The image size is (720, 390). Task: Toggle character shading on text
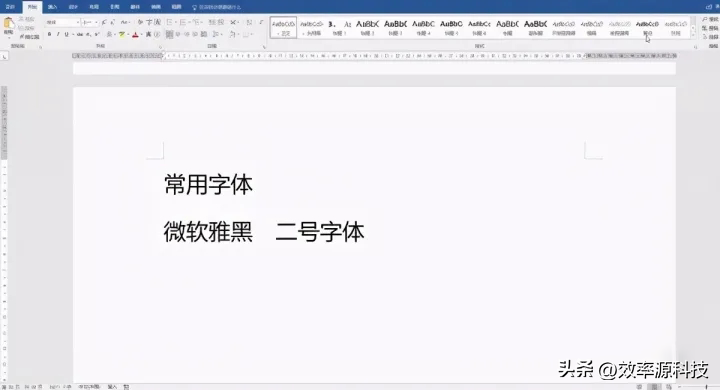148,34
